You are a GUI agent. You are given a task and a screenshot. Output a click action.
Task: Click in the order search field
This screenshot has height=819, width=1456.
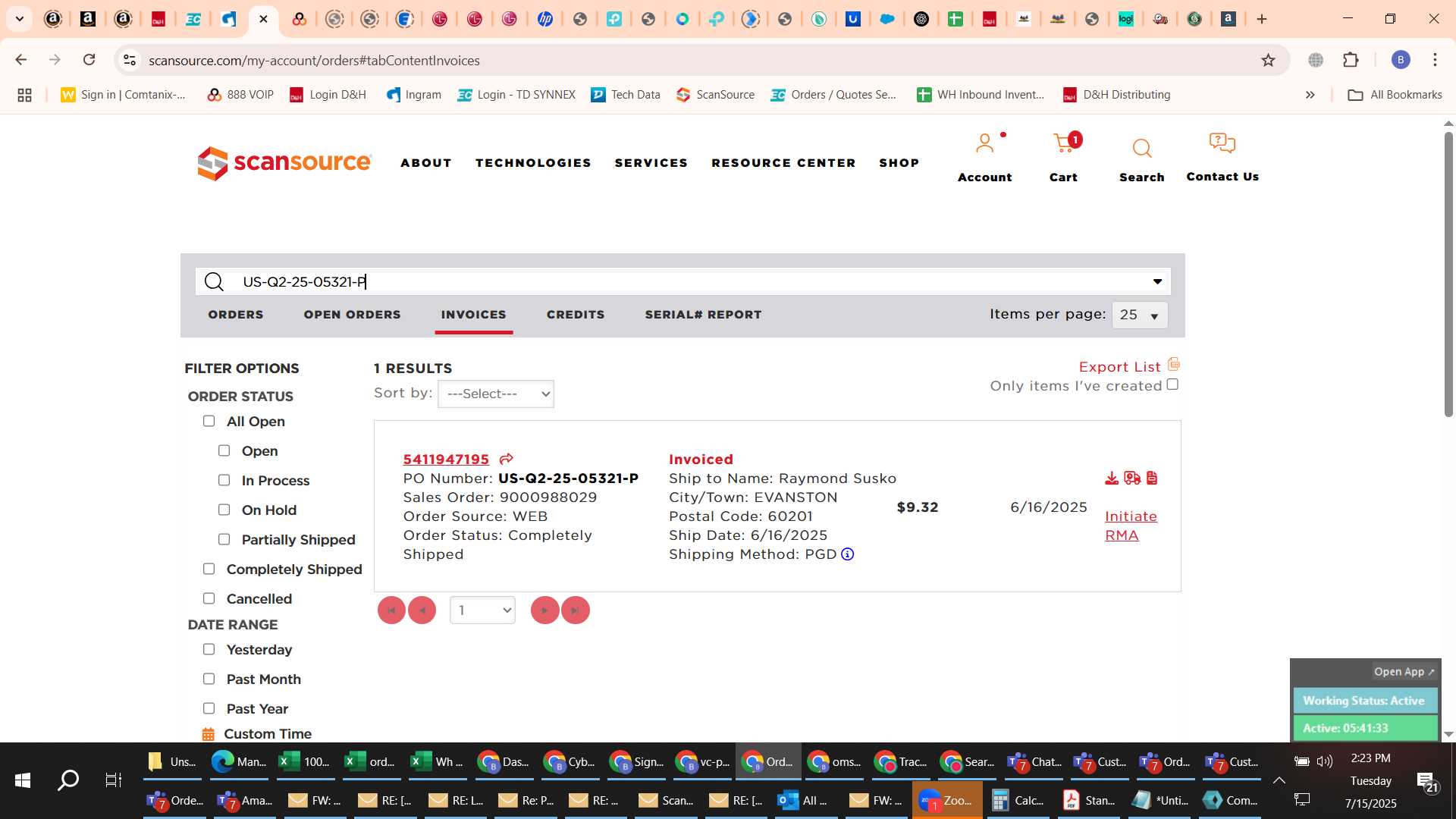(682, 282)
